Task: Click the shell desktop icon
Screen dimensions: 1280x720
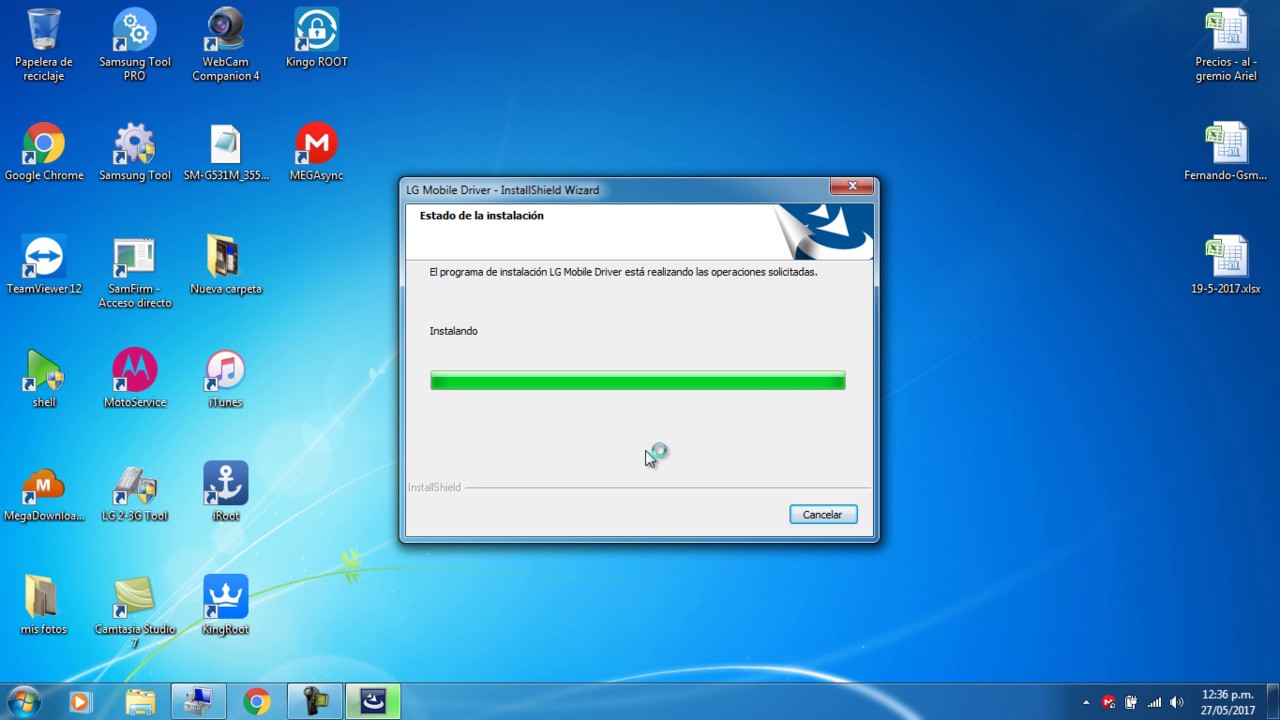Action: tap(44, 379)
